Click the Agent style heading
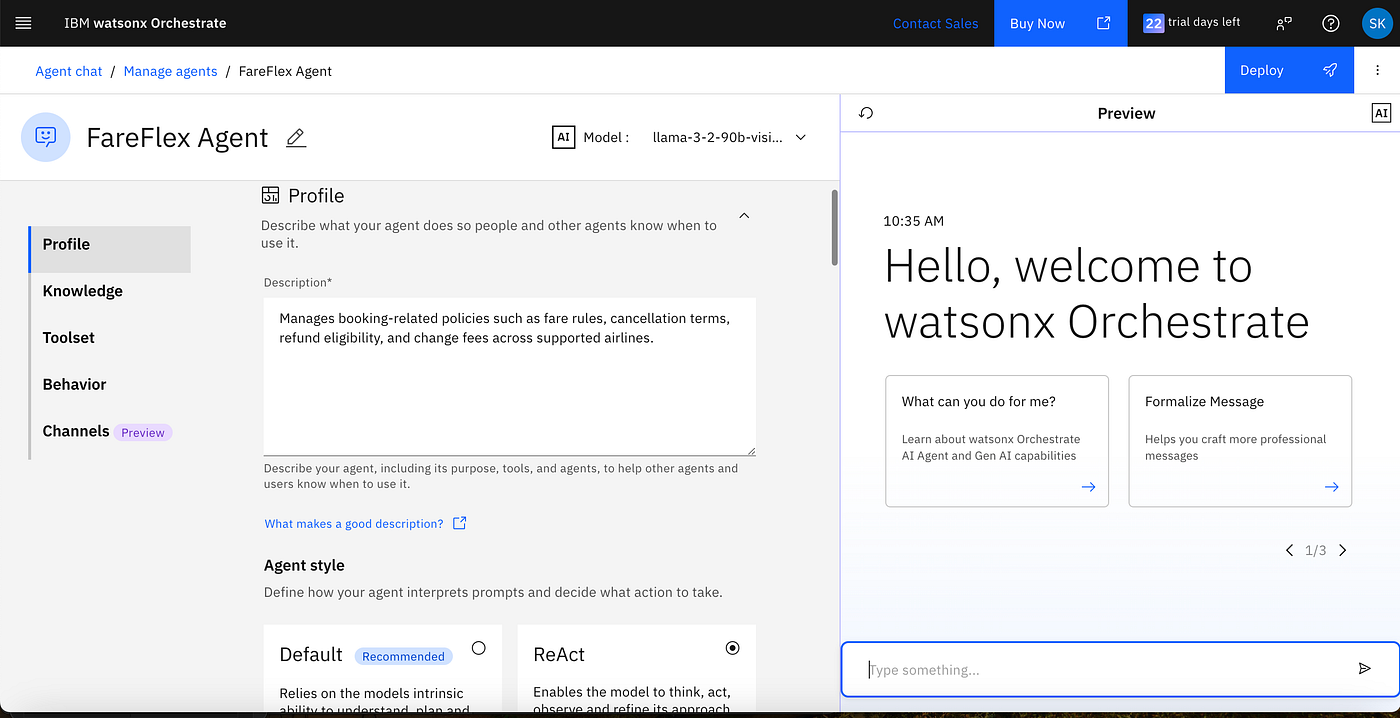 [x=304, y=565]
